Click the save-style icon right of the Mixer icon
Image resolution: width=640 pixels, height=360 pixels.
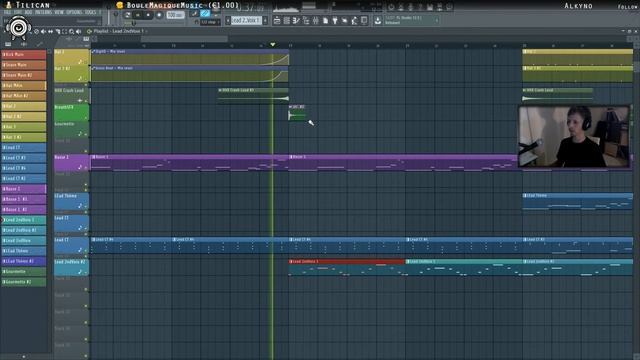[x=325, y=20]
